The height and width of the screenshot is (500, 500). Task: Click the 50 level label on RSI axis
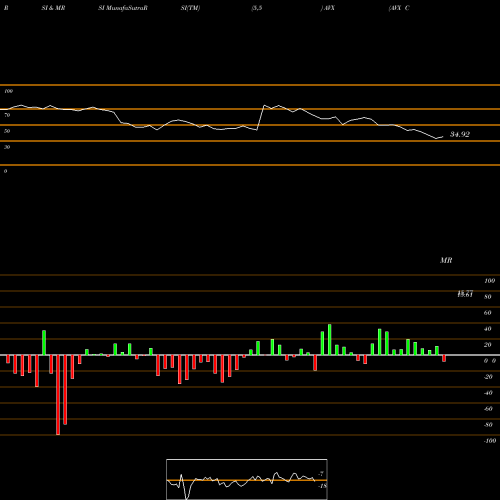coord(7,131)
